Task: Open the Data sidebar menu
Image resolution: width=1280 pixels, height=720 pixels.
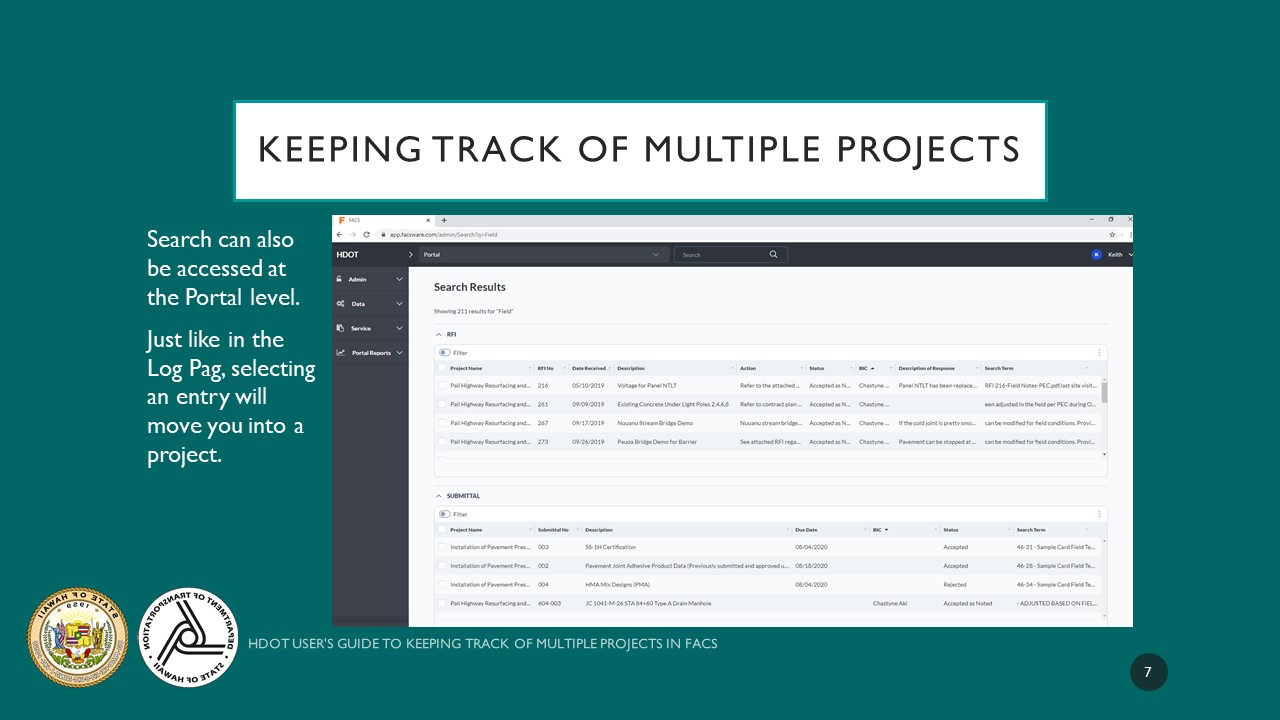Action: (x=370, y=303)
